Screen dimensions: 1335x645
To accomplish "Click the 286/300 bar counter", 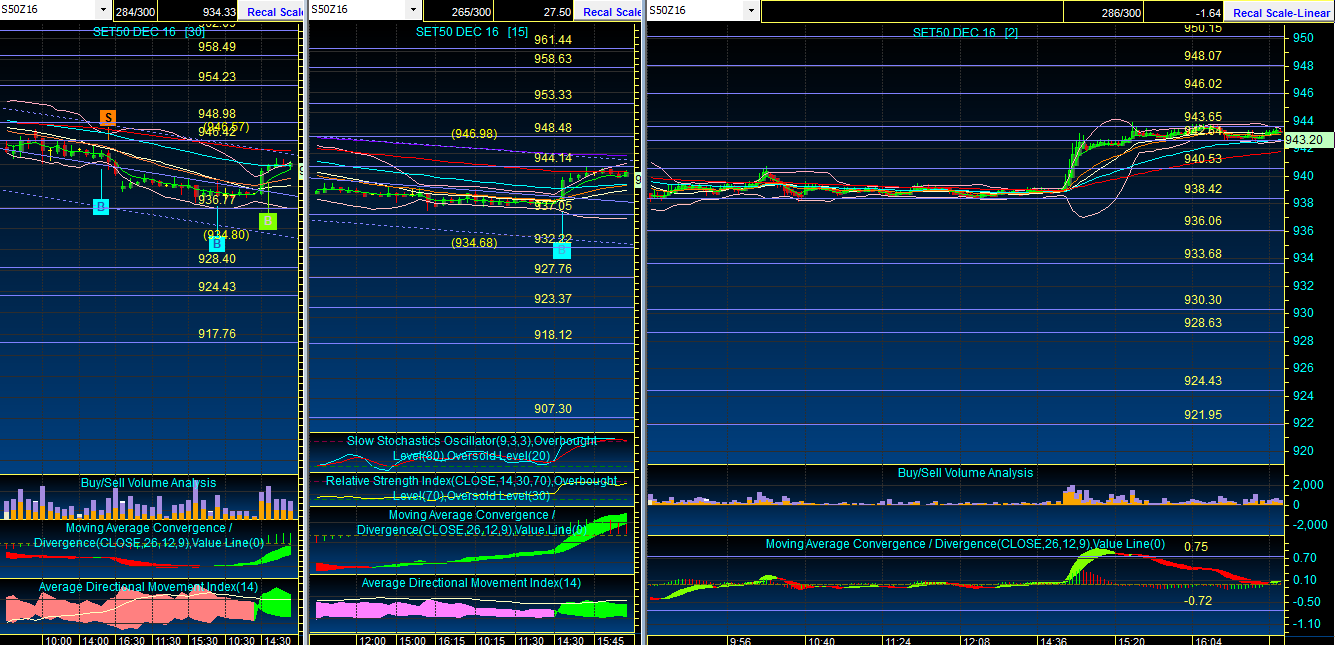I will [1120, 13].
